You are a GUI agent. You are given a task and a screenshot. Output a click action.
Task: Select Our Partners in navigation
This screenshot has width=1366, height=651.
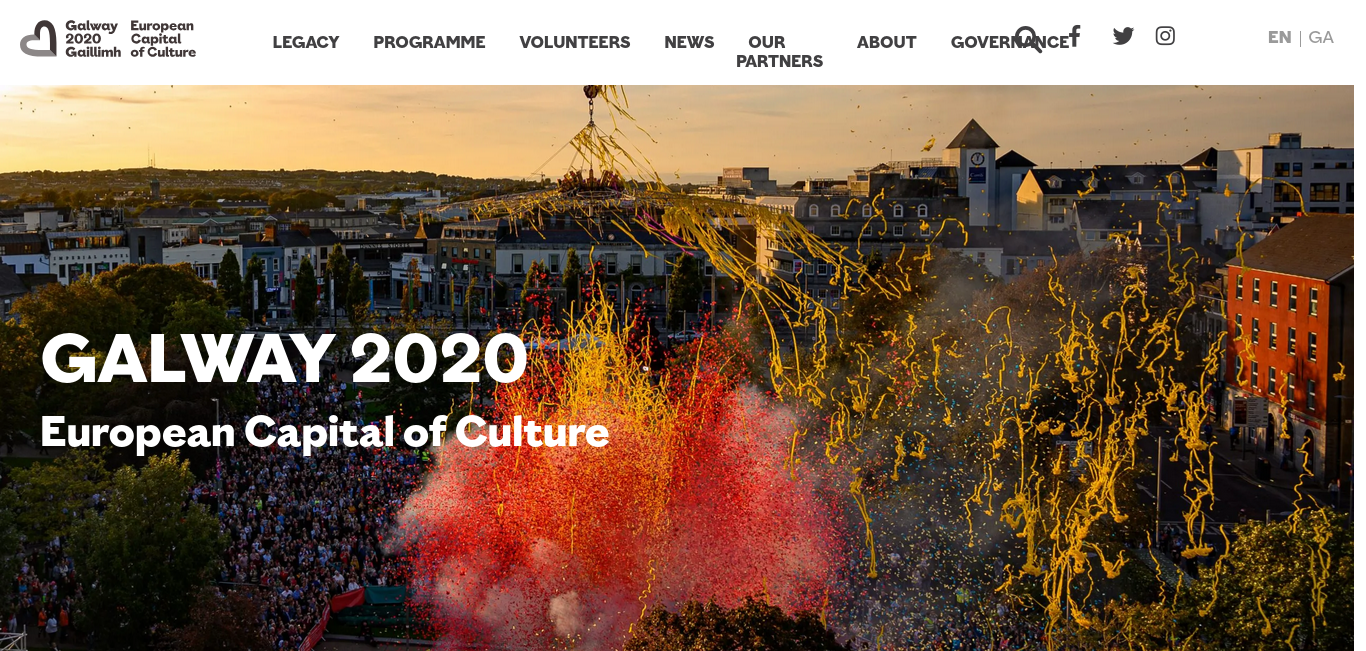[x=779, y=52]
